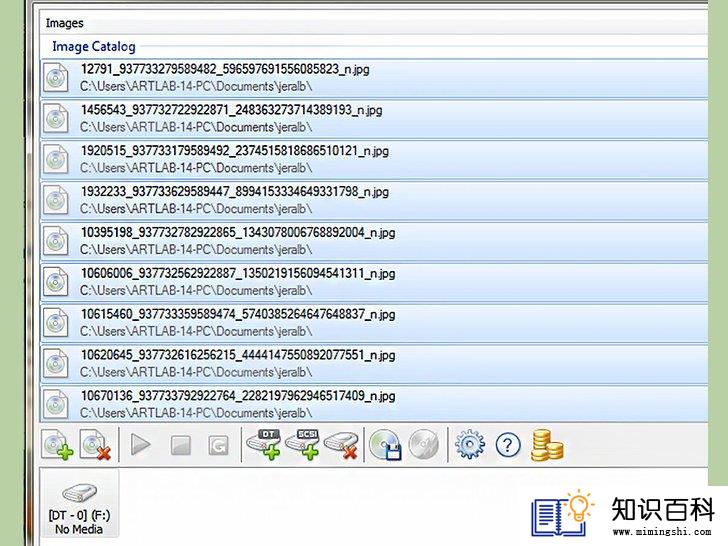The image size is (728, 546).
Task: Click the Mount play button icon
Action: 140,445
